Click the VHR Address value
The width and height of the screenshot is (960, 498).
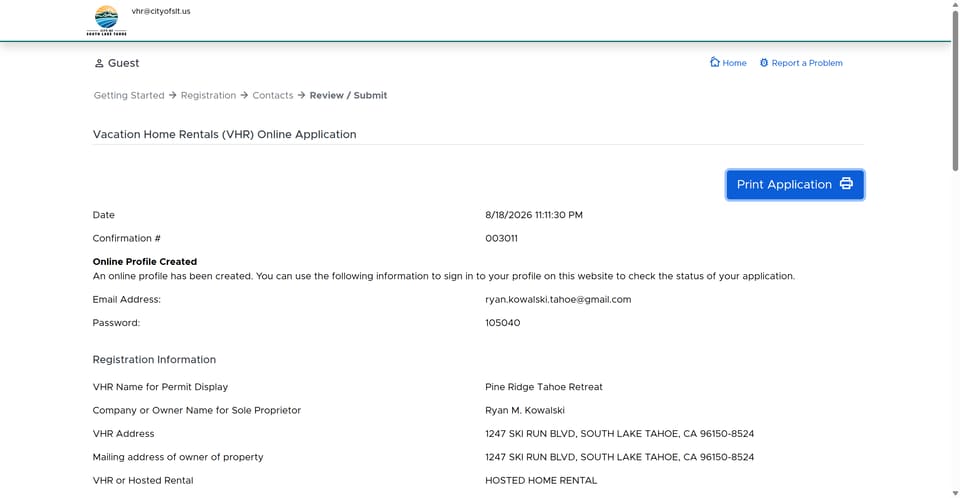pos(620,434)
